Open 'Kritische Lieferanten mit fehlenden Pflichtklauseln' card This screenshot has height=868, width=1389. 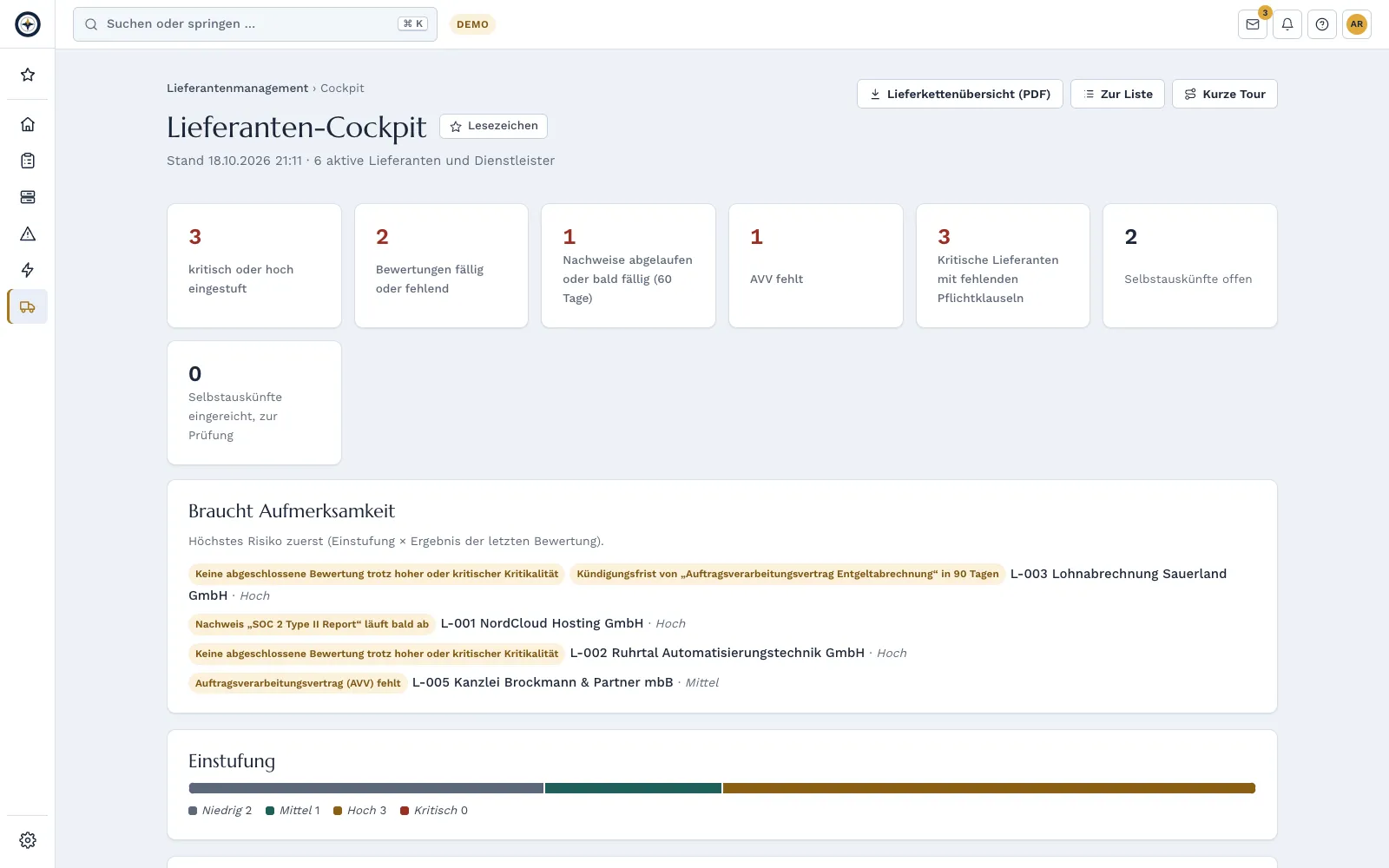pos(1003,266)
